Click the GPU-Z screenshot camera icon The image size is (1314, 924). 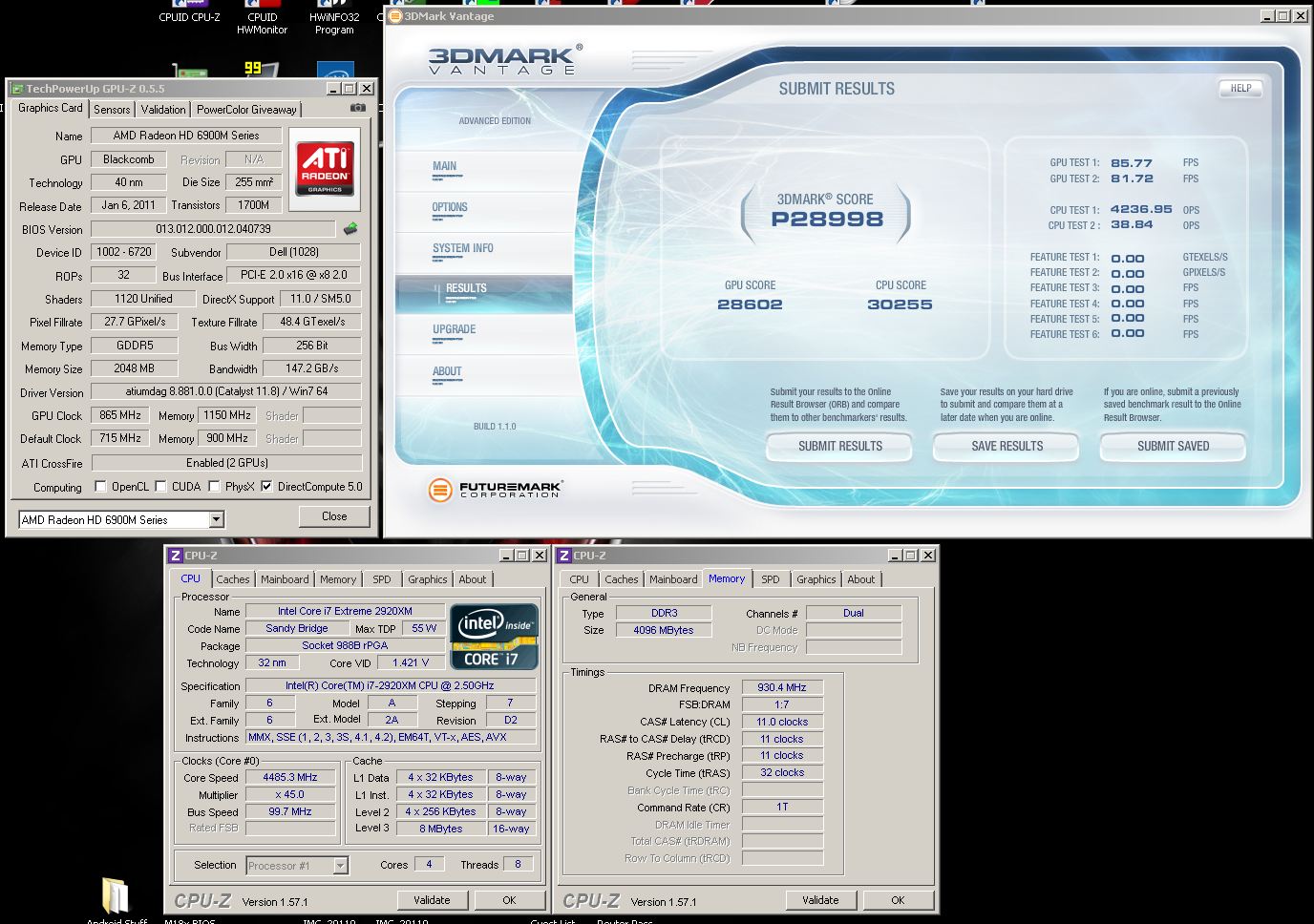coord(358,108)
